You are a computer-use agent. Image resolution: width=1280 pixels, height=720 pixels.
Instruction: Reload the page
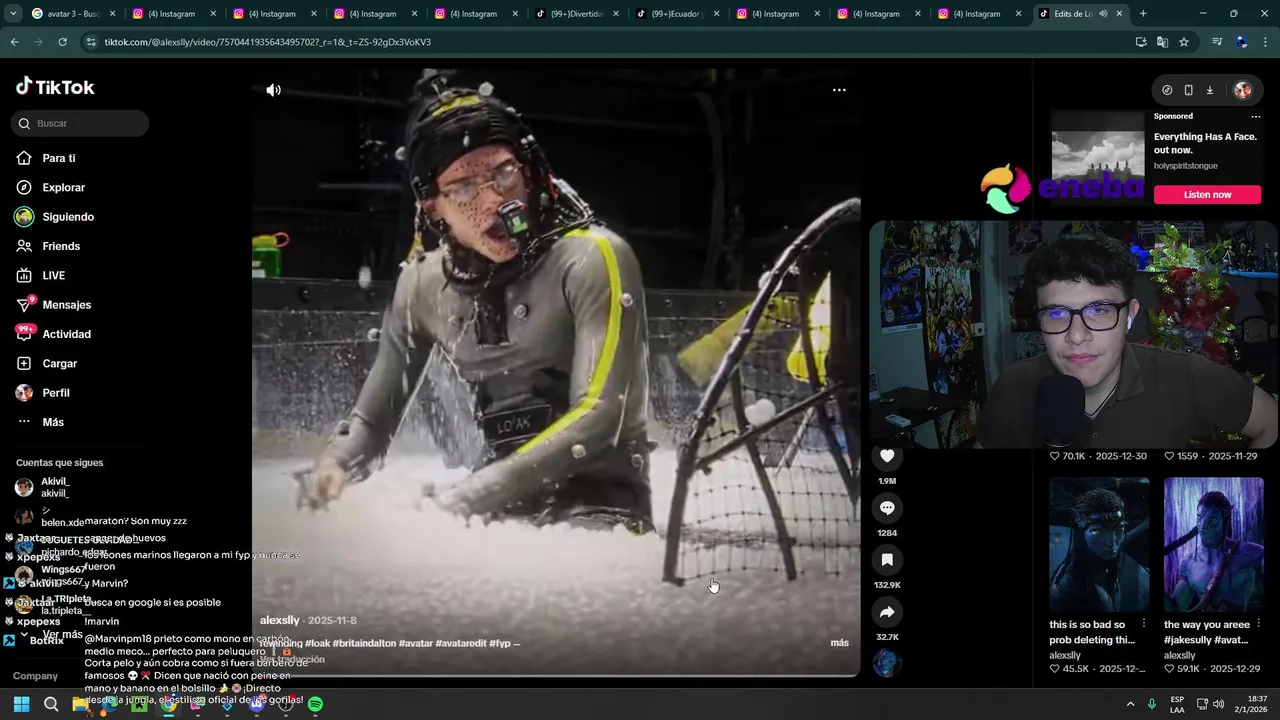click(x=62, y=42)
